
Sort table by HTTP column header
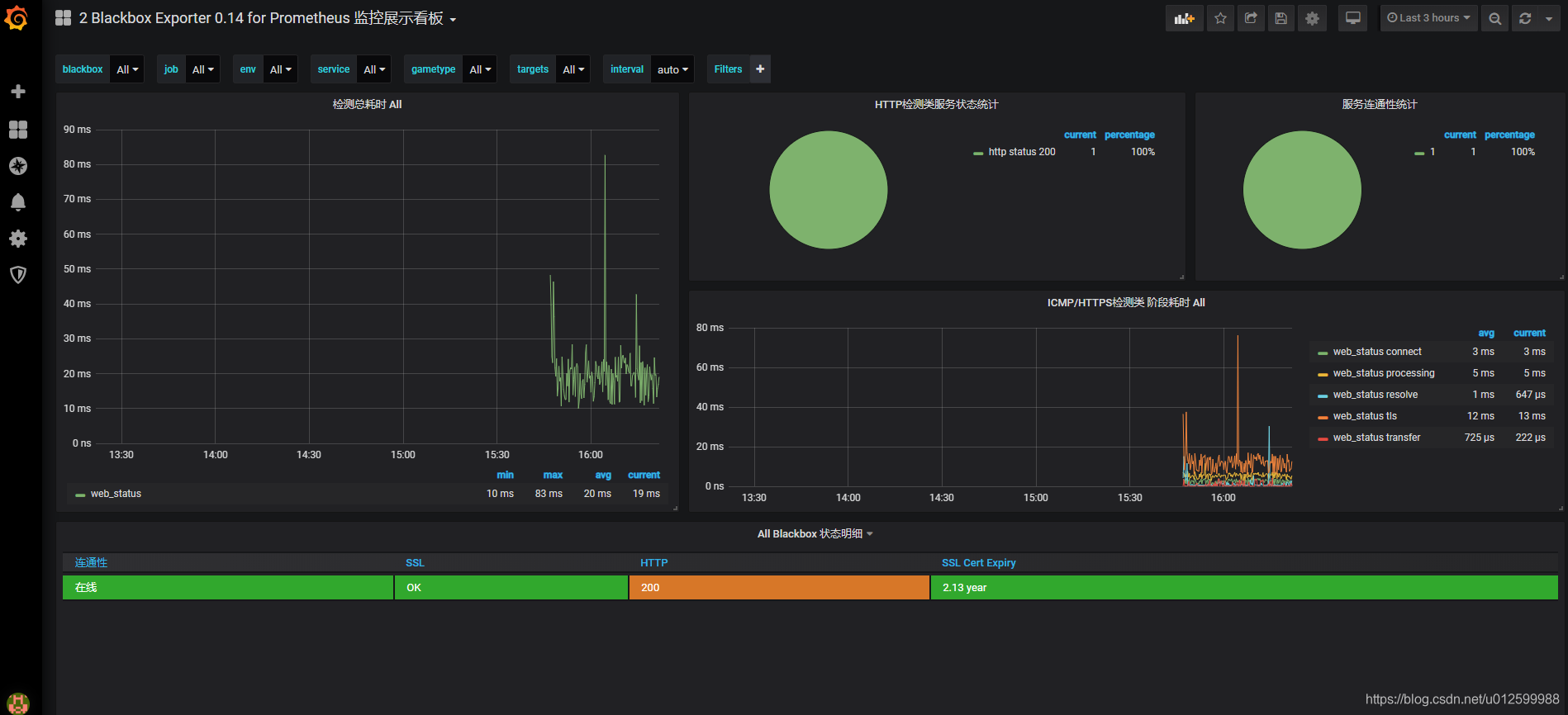click(653, 563)
